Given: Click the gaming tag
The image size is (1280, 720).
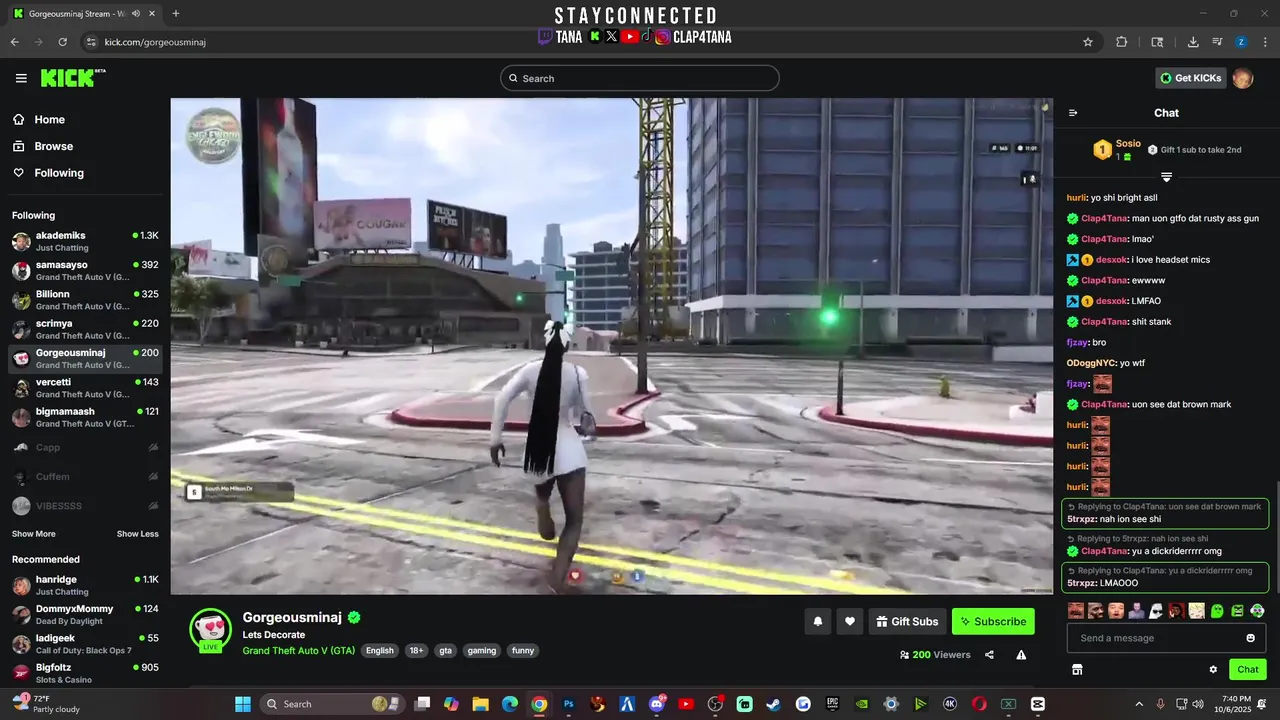Looking at the screenshot, I should tap(482, 650).
